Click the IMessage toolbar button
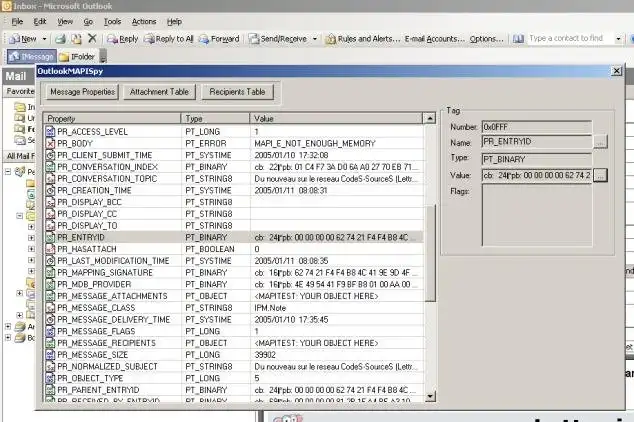 click(32, 57)
